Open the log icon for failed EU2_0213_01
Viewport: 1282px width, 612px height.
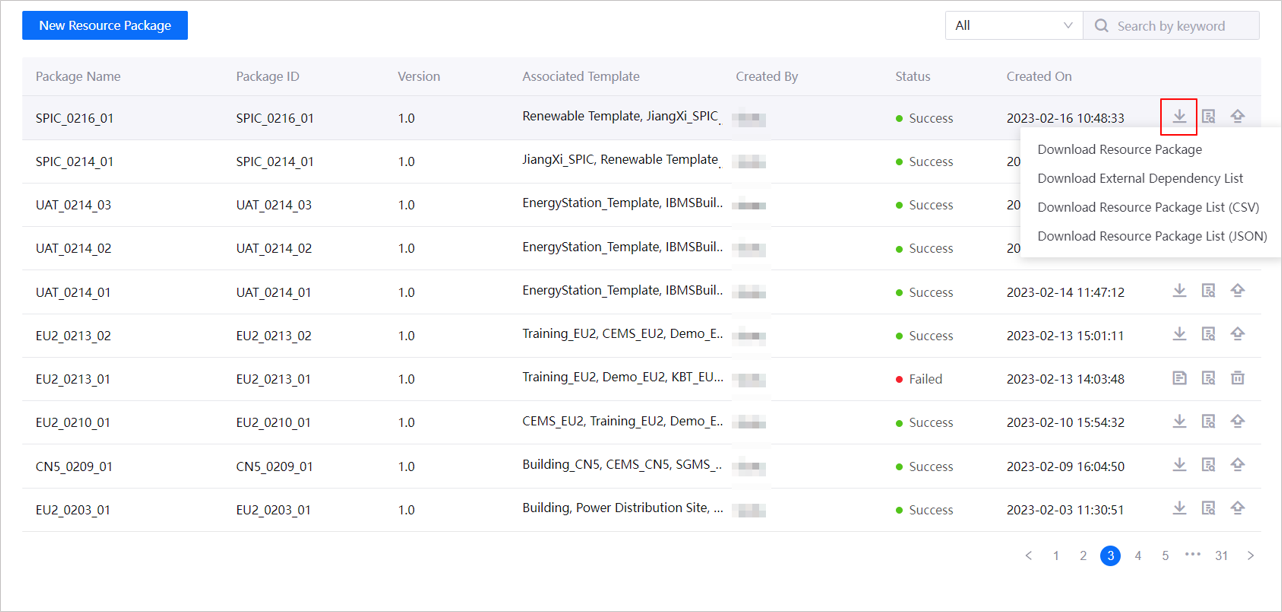(x=1179, y=378)
